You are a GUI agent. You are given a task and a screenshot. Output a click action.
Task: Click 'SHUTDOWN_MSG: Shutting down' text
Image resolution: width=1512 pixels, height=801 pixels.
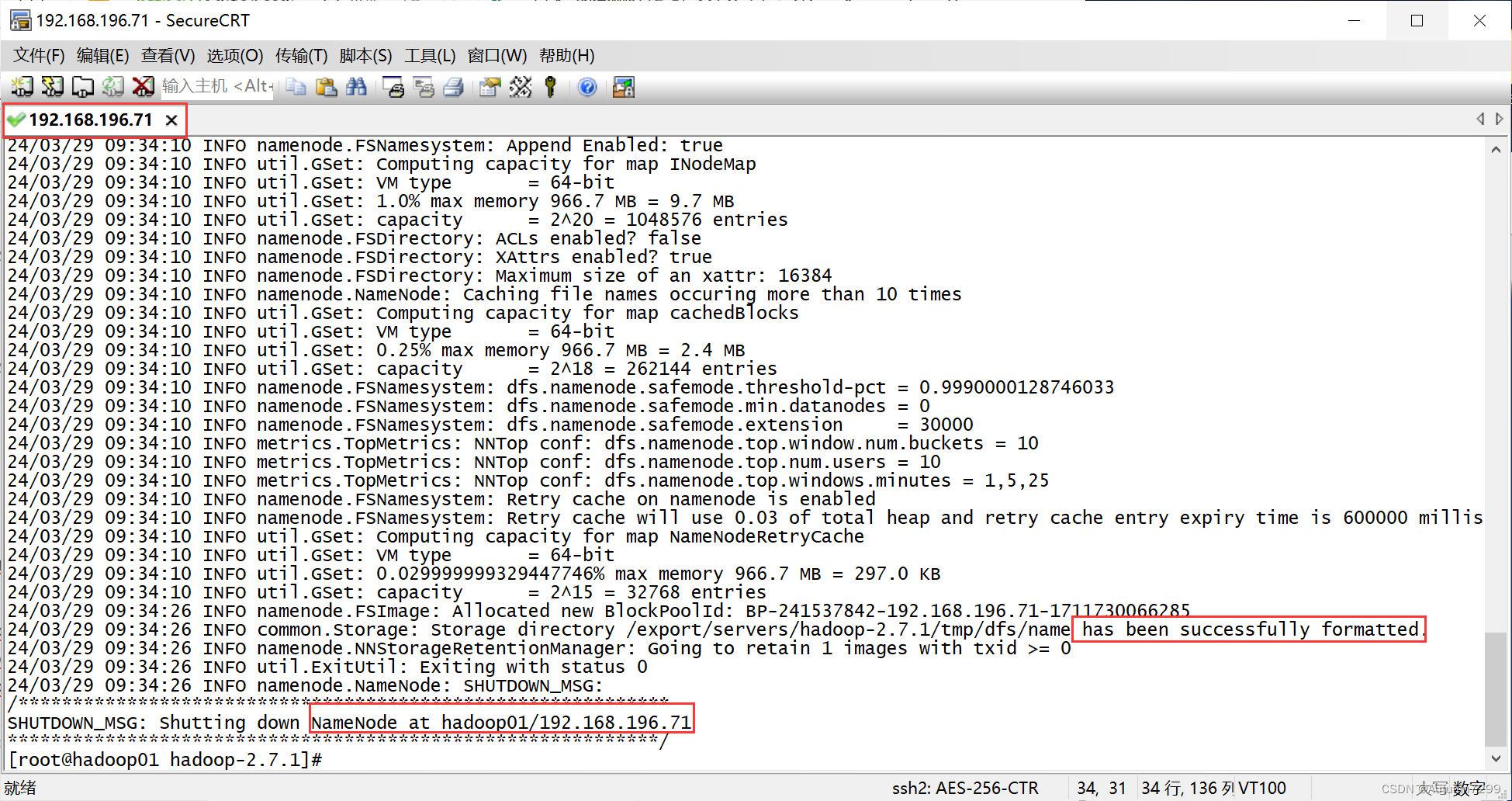click(x=154, y=723)
